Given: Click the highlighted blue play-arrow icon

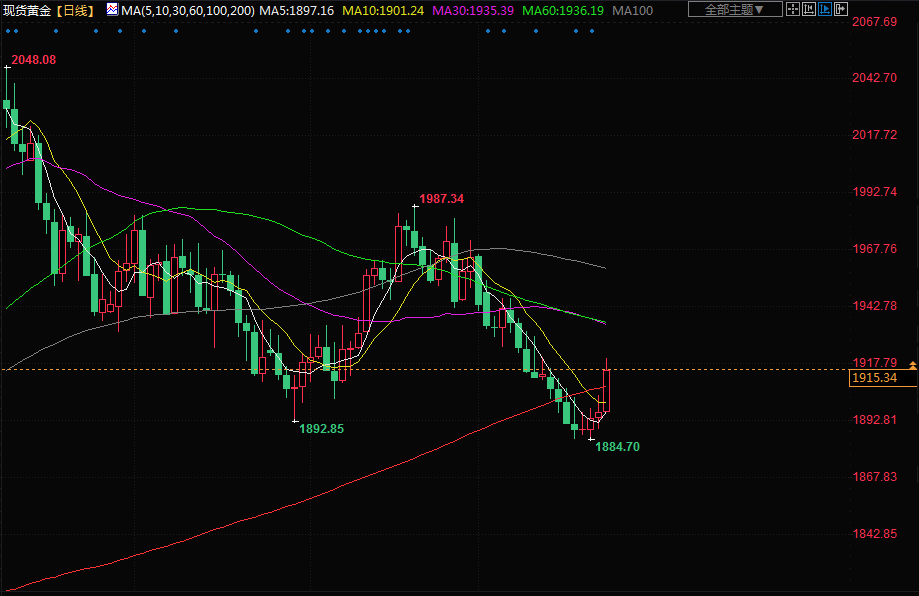Looking at the screenshot, I should click(827, 10).
